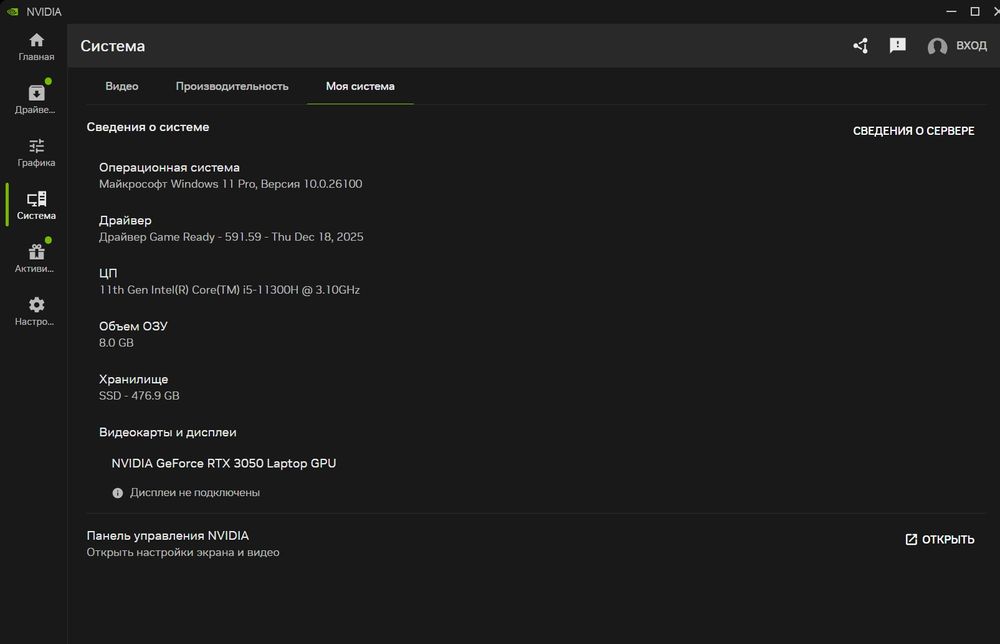
Task: Click the Game Ready 591.59 driver text
Action: pos(231,237)
